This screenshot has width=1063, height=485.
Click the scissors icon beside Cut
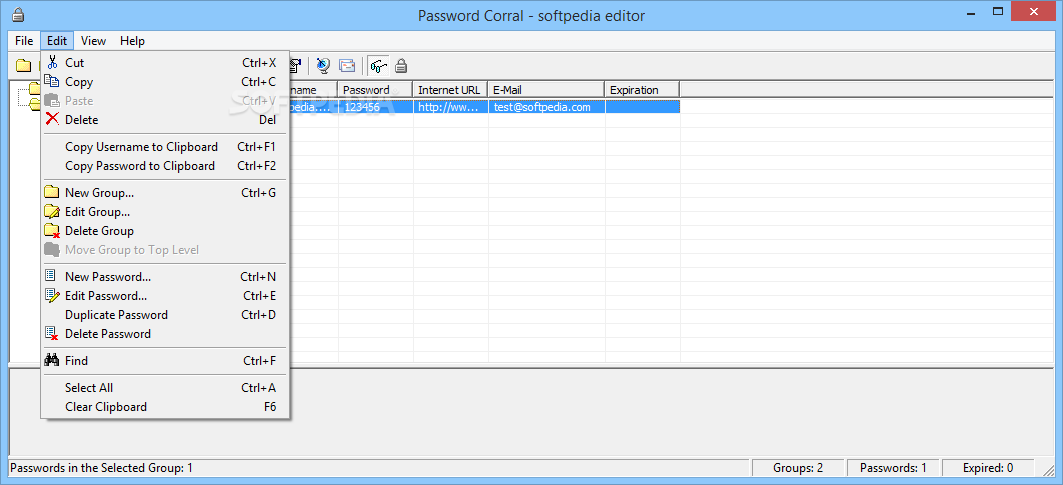click(52, 62)
